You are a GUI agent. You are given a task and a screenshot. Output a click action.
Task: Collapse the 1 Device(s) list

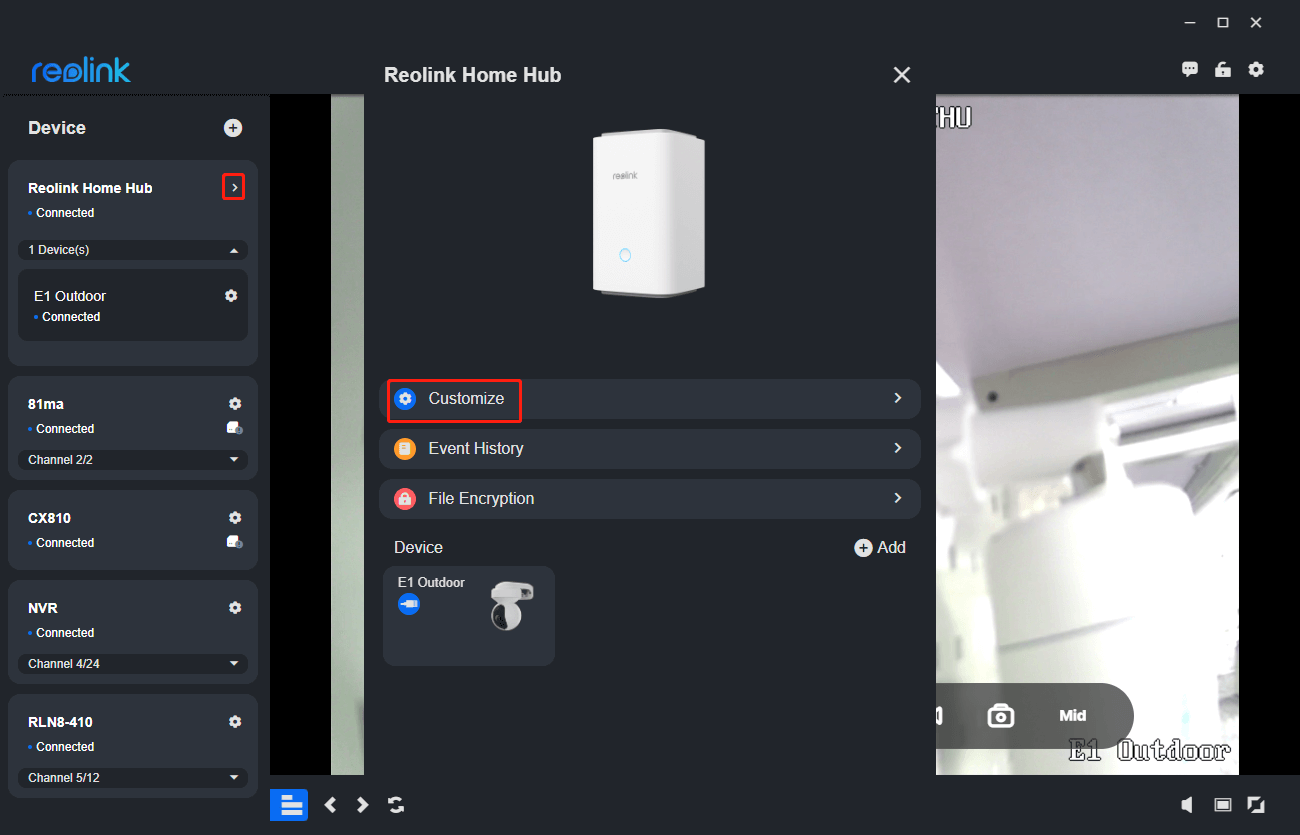(133, 250)
